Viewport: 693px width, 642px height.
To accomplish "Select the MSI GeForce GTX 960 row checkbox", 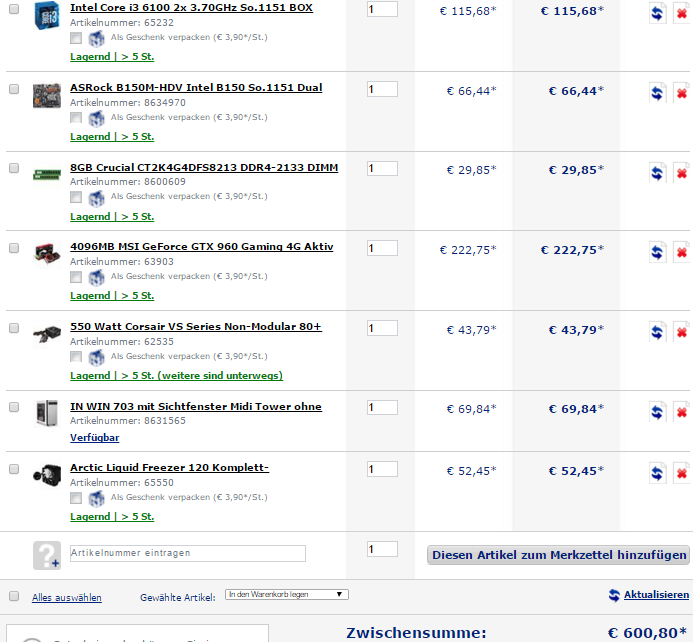I will tap(14, 248).
